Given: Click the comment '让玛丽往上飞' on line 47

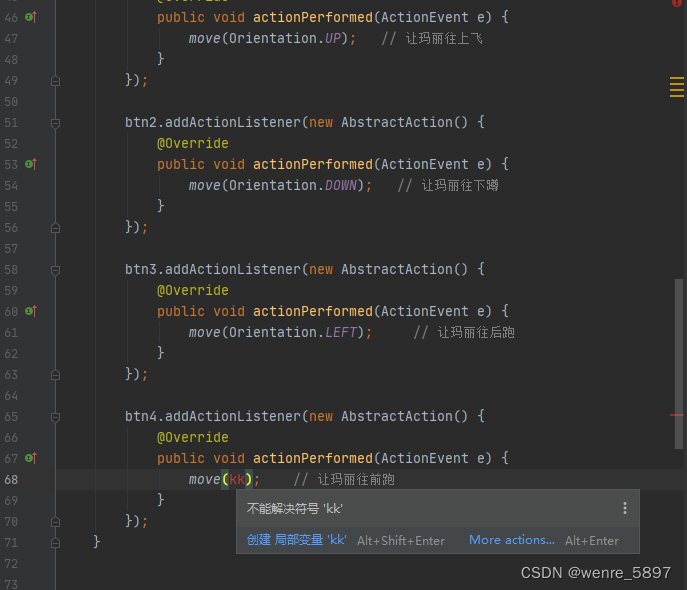Looking at the screenshot, I should [444, 39].
